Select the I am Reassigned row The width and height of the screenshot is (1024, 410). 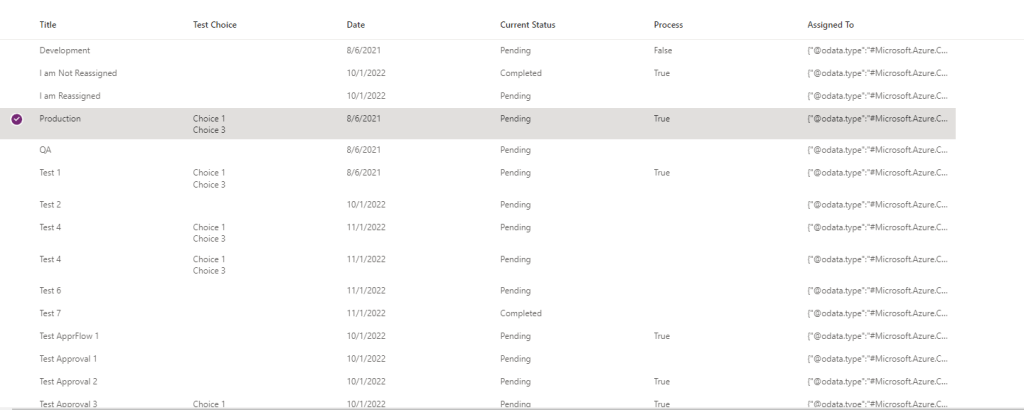coord(70,96)
